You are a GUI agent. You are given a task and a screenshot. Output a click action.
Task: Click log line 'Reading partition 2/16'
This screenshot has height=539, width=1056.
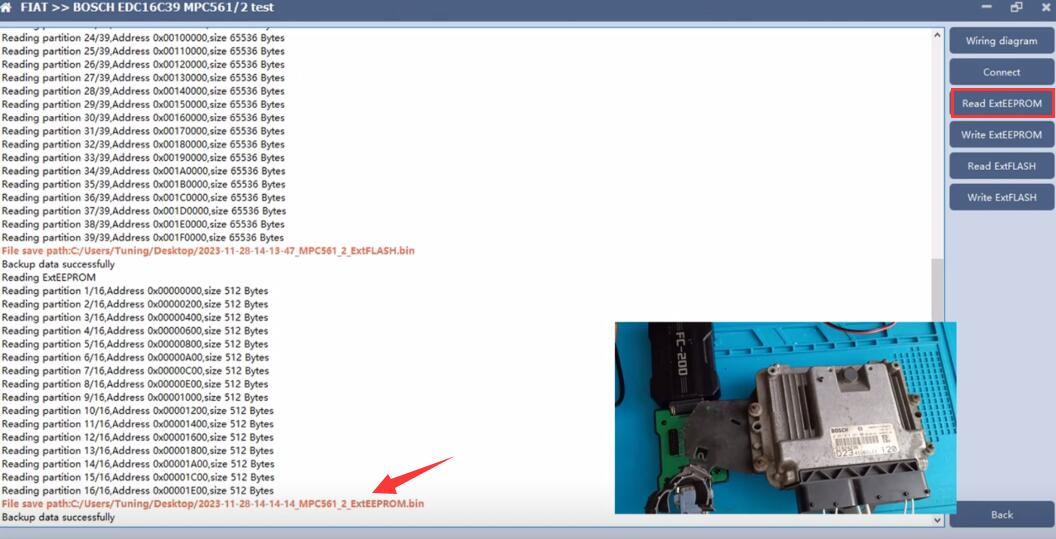coord(135,305)
